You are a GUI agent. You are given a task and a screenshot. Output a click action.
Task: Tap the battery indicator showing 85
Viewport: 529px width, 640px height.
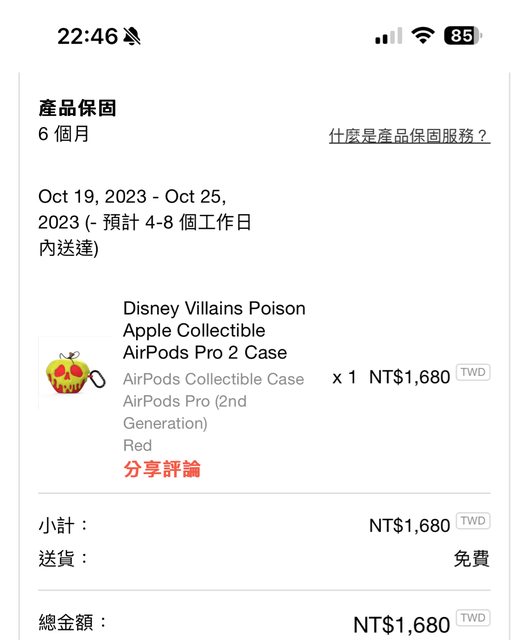pyautogui.click(x=463, y=36)
